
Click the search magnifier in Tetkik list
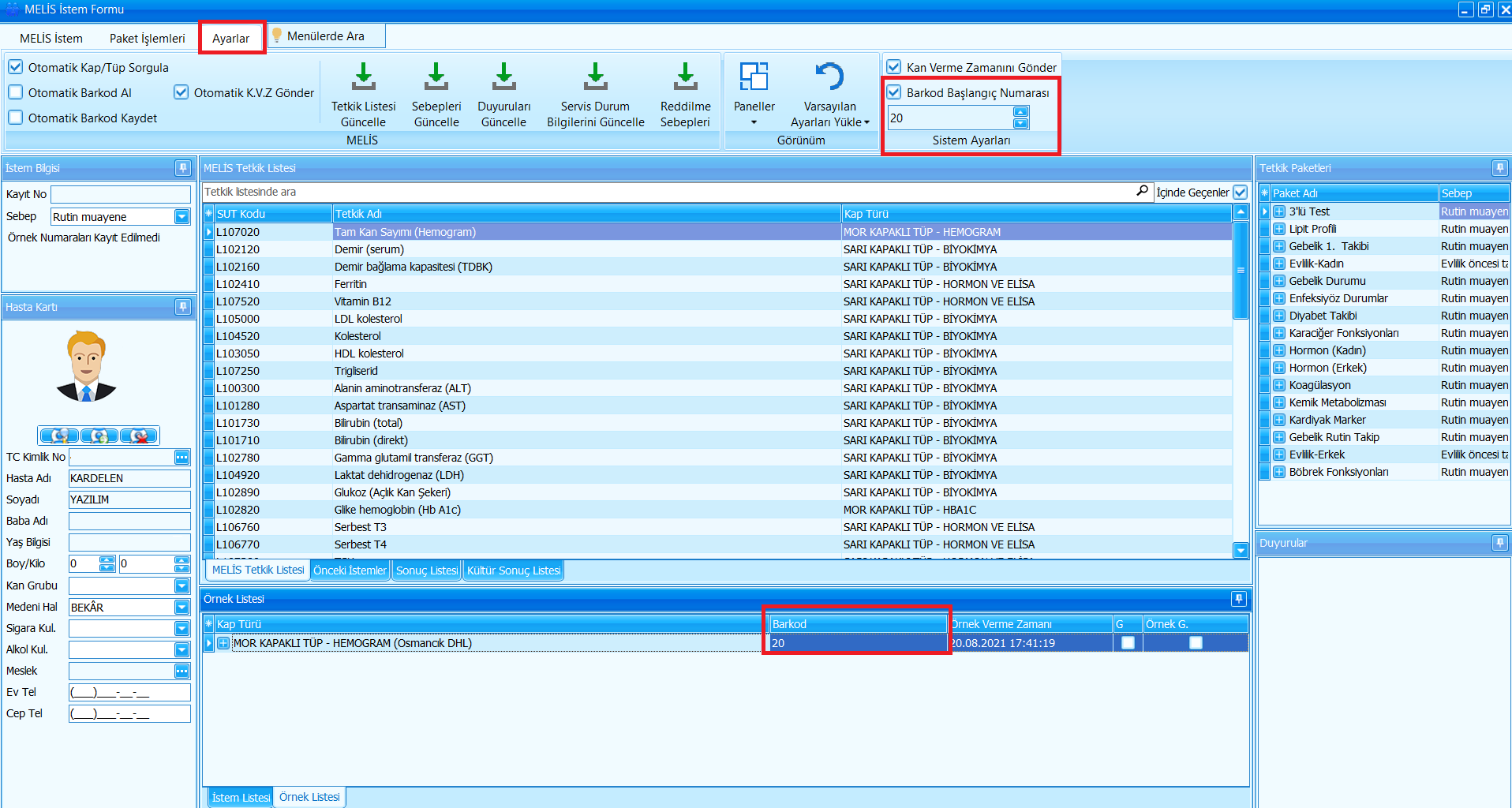click(x=1142, y=191)
